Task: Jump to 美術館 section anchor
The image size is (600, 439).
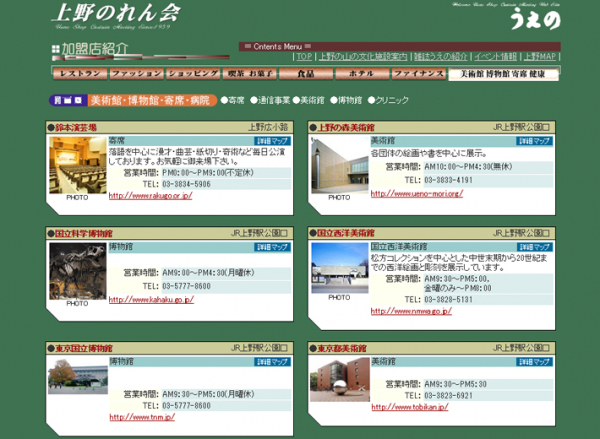Action: (x=309, y=100)
